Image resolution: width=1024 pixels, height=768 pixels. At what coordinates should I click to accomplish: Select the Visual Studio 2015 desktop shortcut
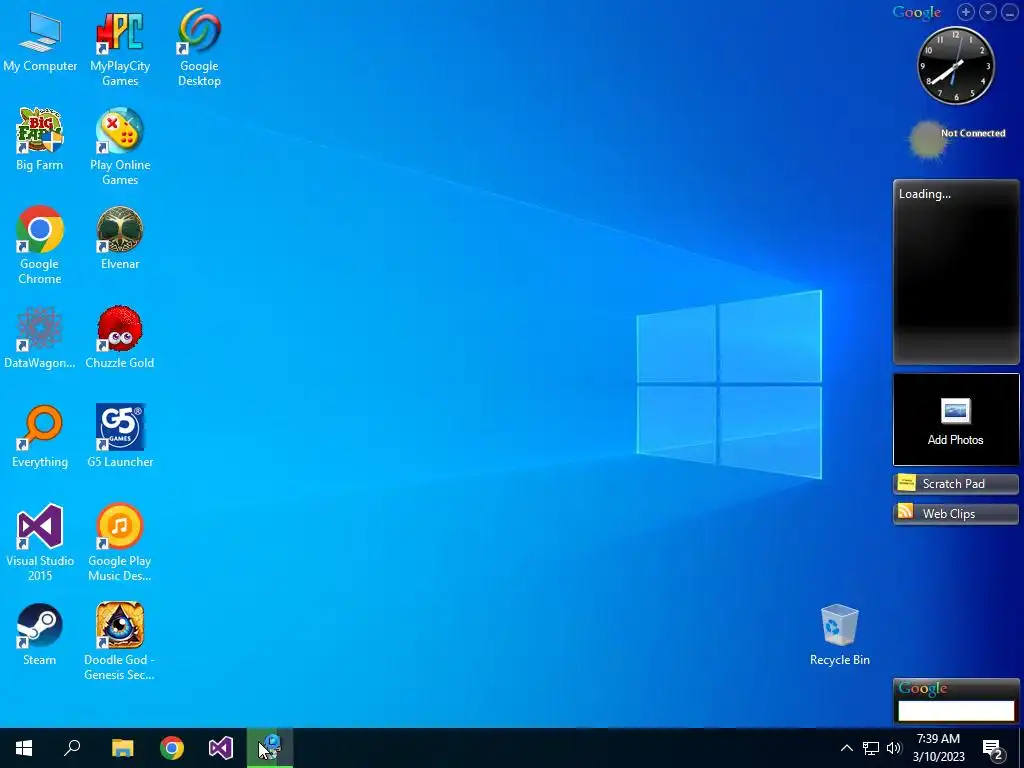40,542
